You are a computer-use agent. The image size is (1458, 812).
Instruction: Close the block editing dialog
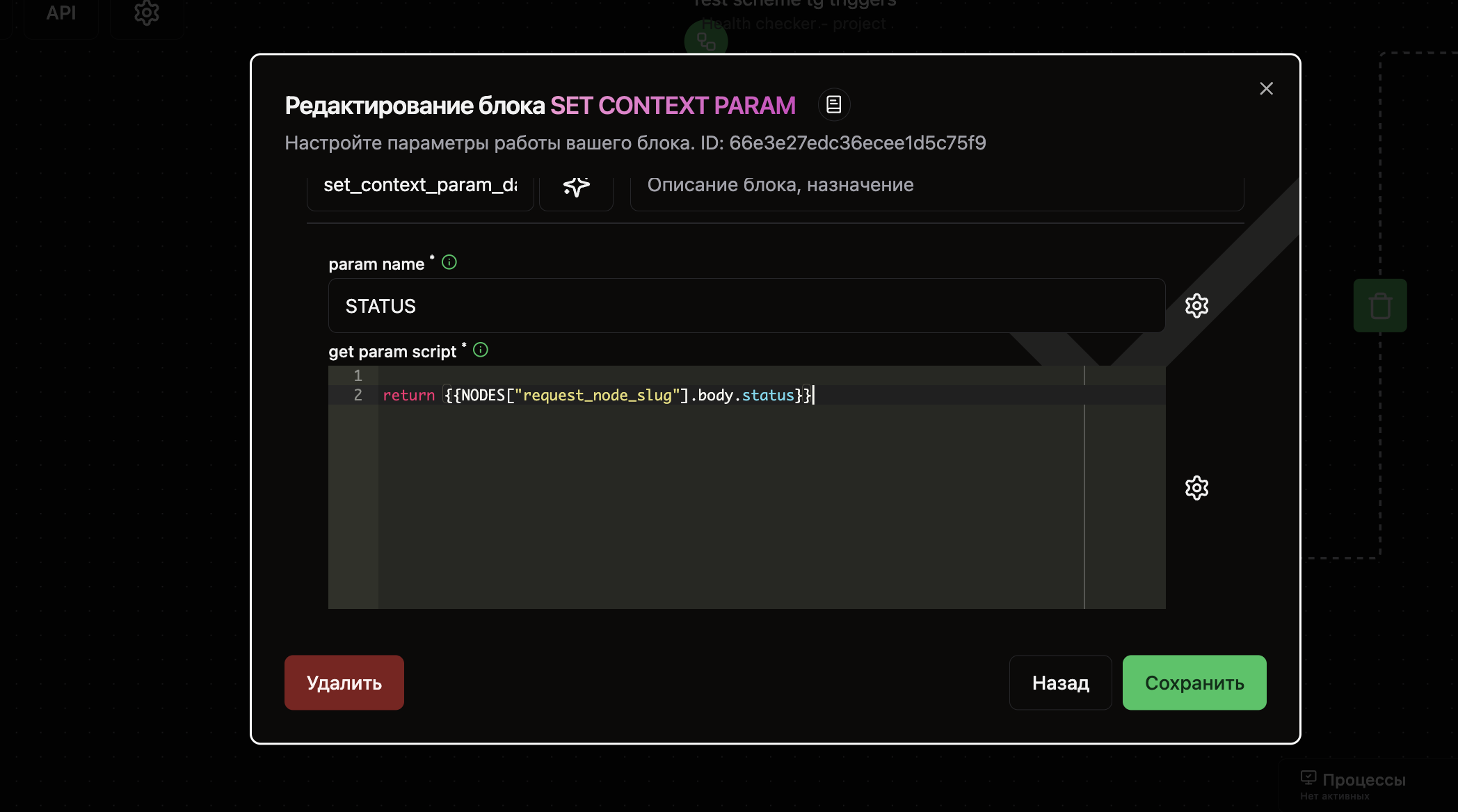tap(1266, 89)
